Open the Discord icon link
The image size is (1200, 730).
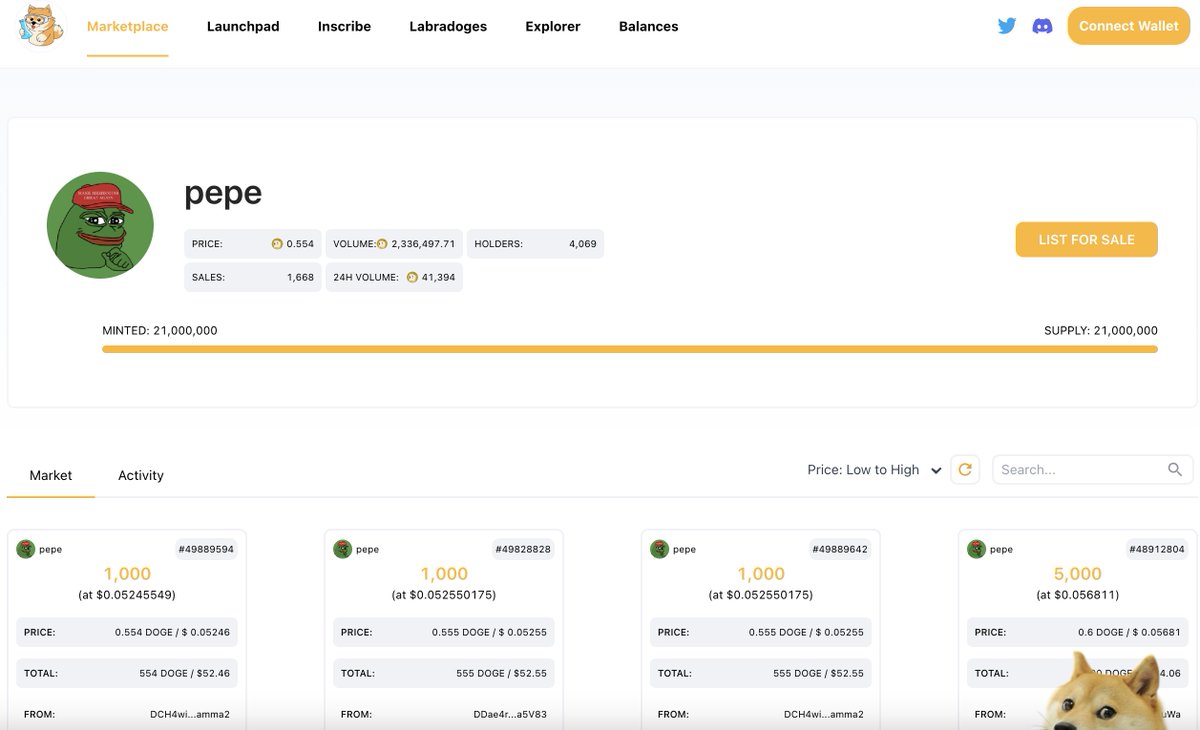(x=1042, y=26)
